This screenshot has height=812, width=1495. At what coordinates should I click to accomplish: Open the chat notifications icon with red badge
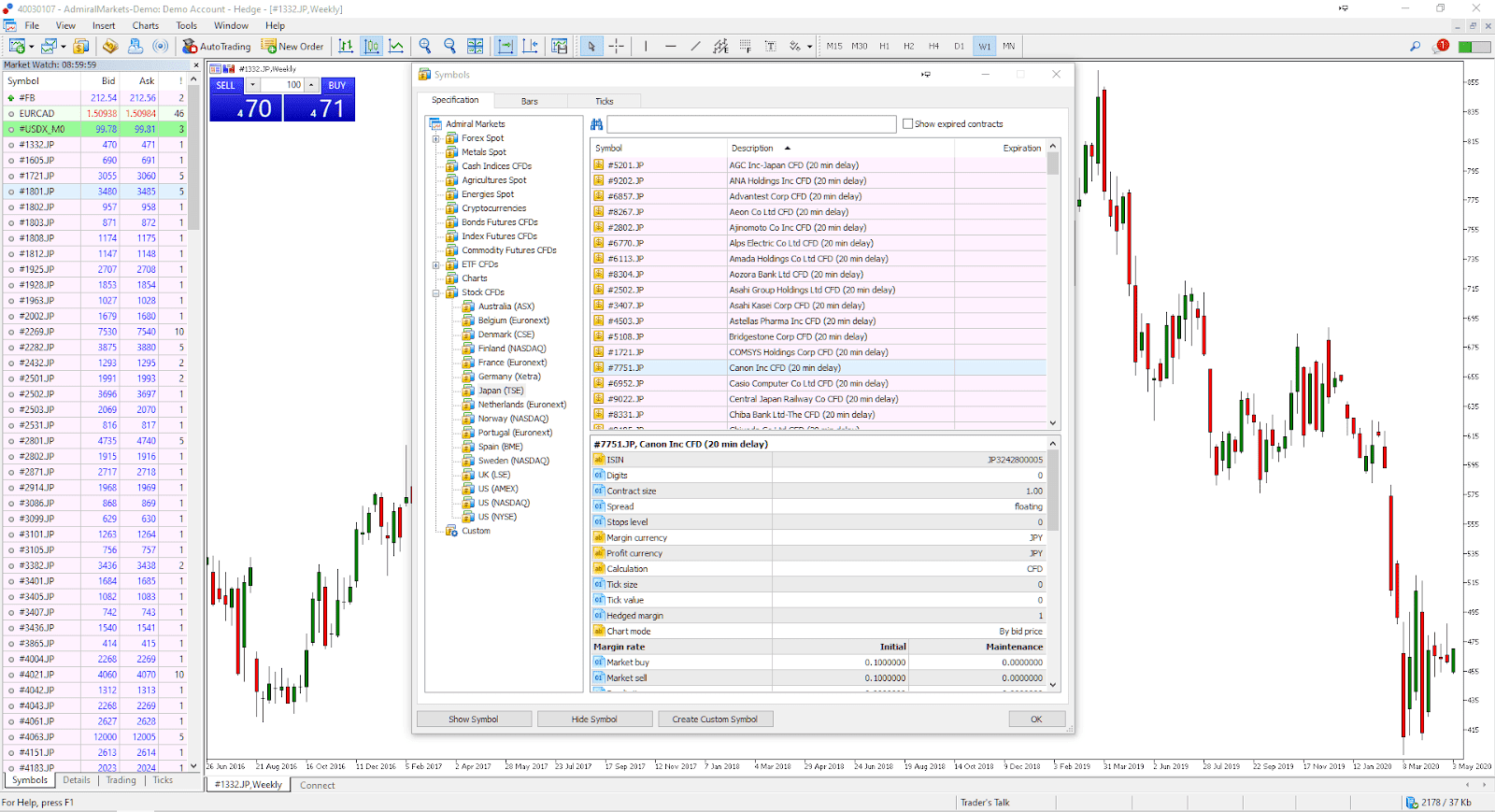1441,46
